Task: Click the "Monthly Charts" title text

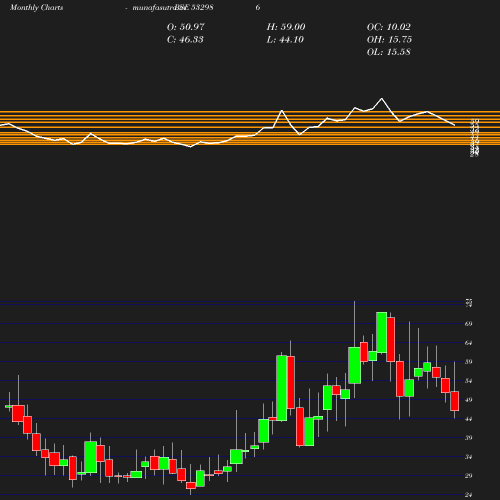Action: click(37, 8)
